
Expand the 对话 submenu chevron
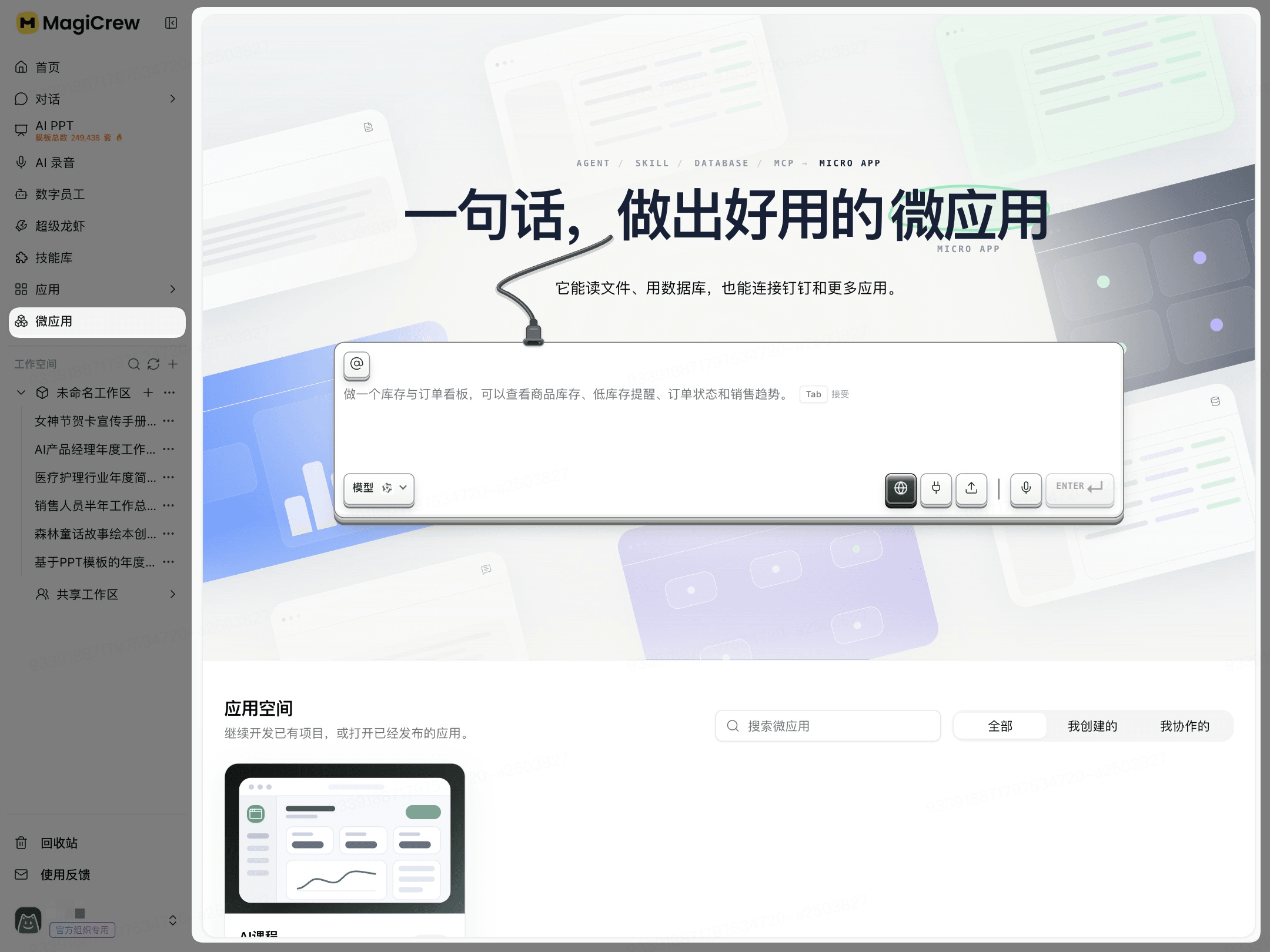[172, 99]
